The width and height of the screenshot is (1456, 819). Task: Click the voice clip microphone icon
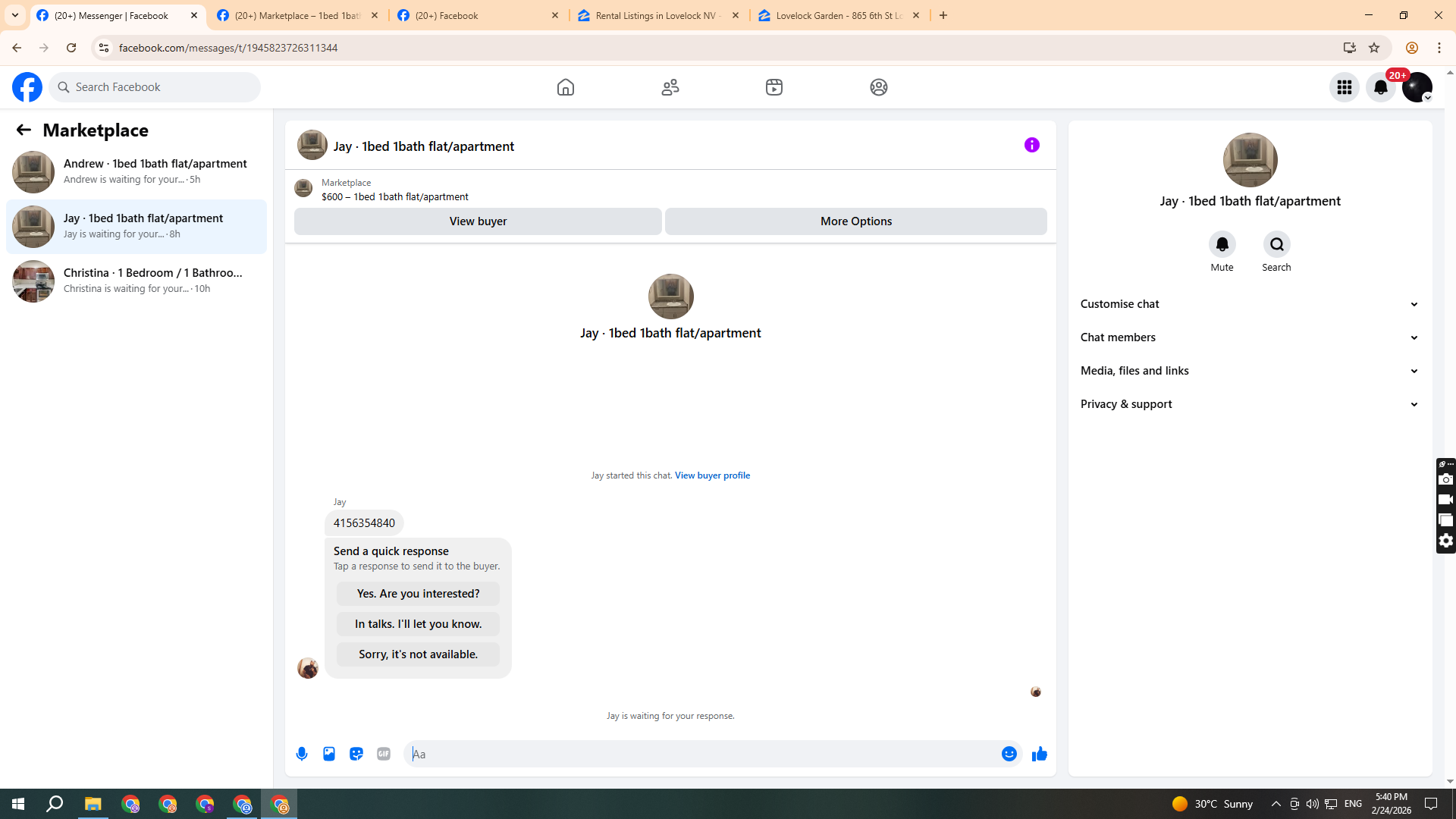(x=302, y=754)
